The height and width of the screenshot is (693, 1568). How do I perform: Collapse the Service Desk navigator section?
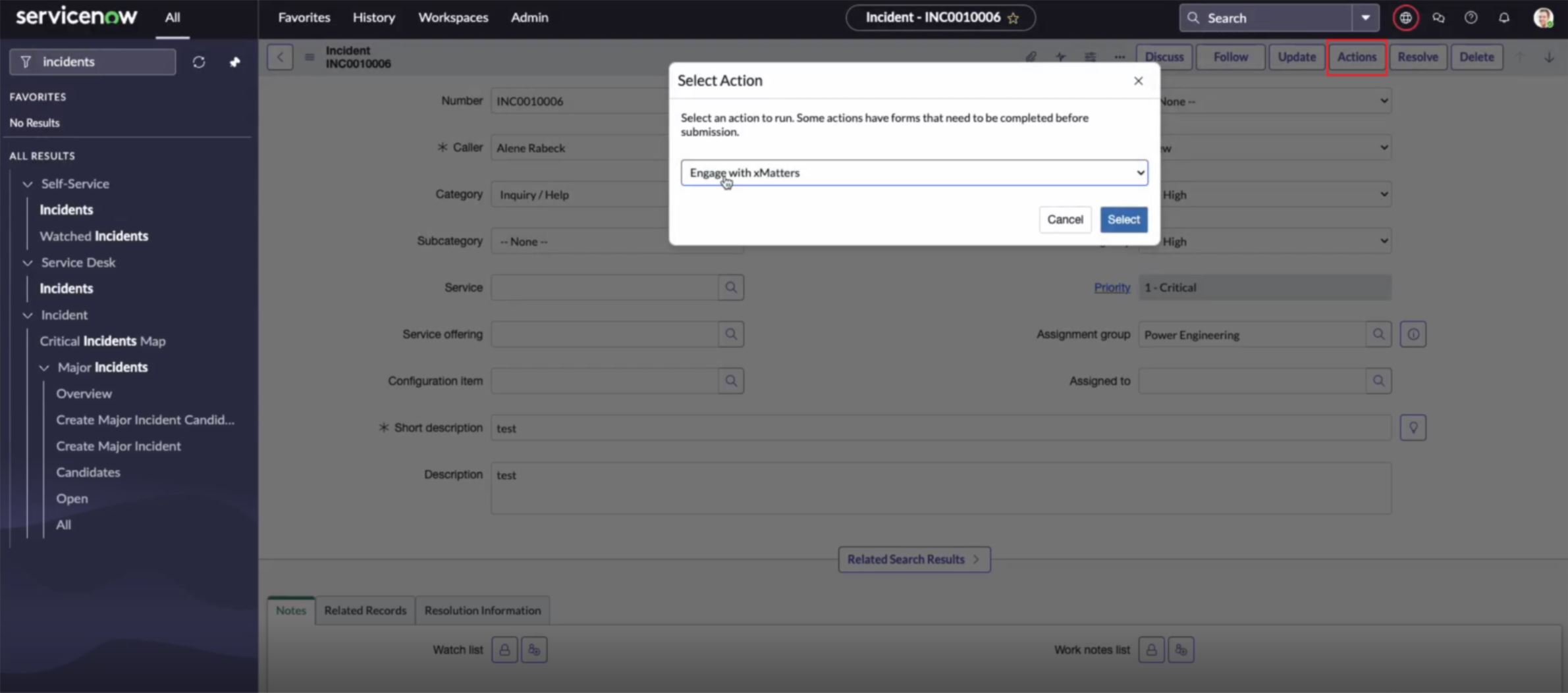pos(27,263)
